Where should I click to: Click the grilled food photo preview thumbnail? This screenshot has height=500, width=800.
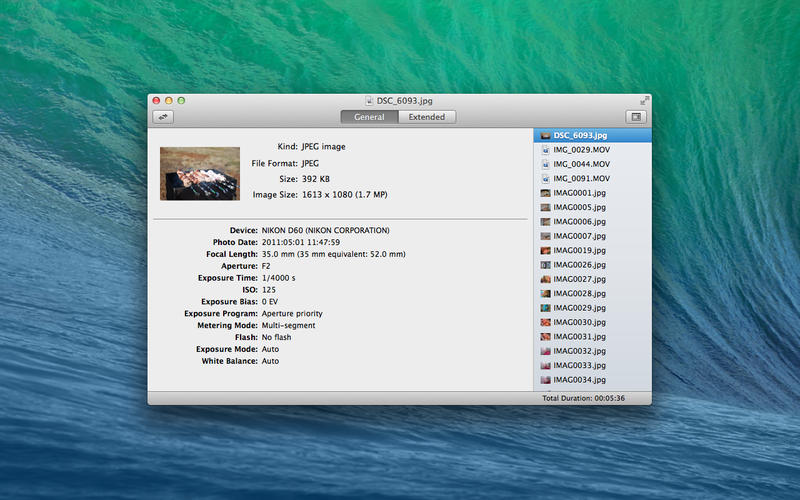(199, 173)
